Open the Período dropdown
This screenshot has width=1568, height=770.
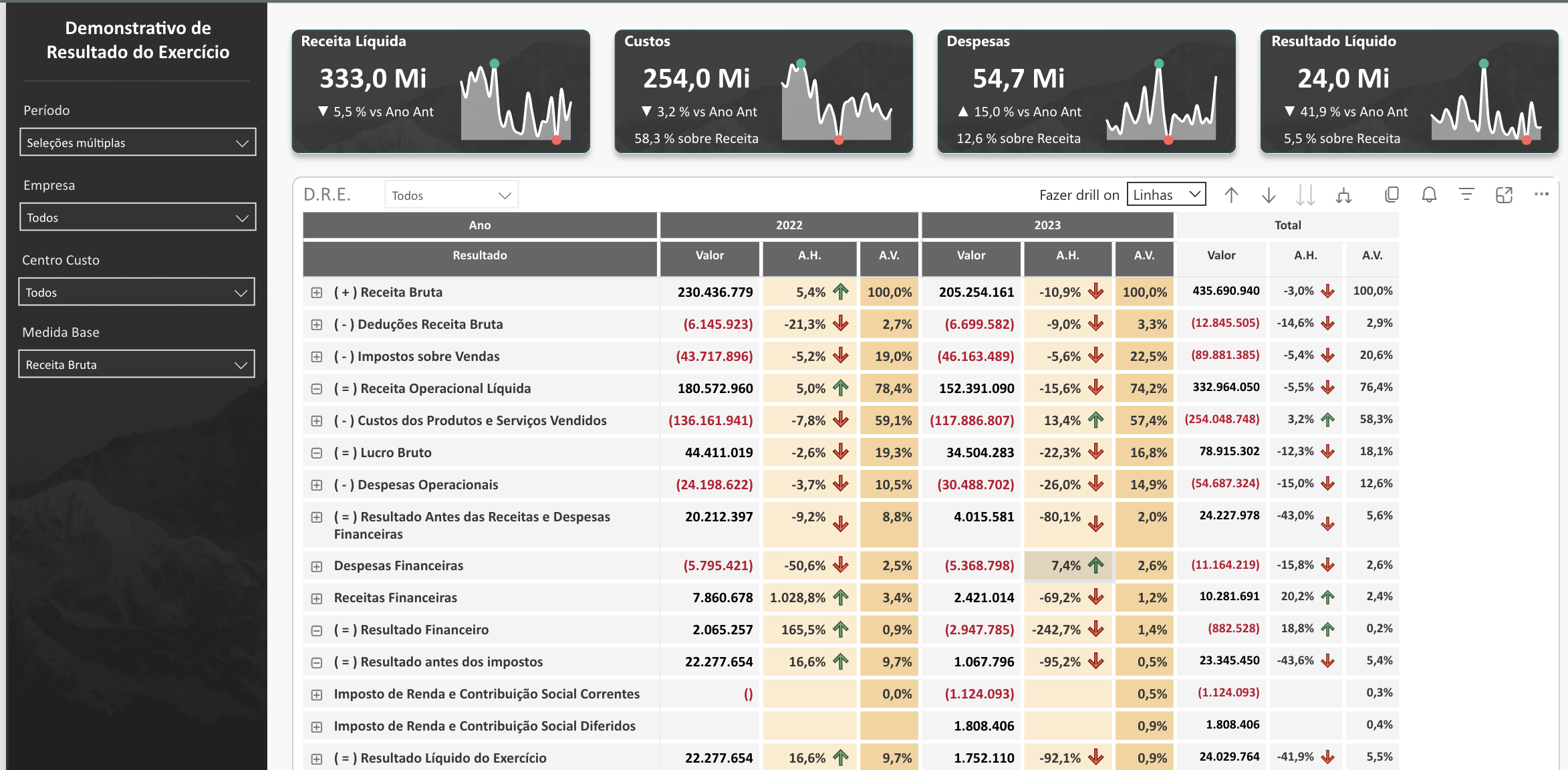pyautogui.click(x=138, y=142)
